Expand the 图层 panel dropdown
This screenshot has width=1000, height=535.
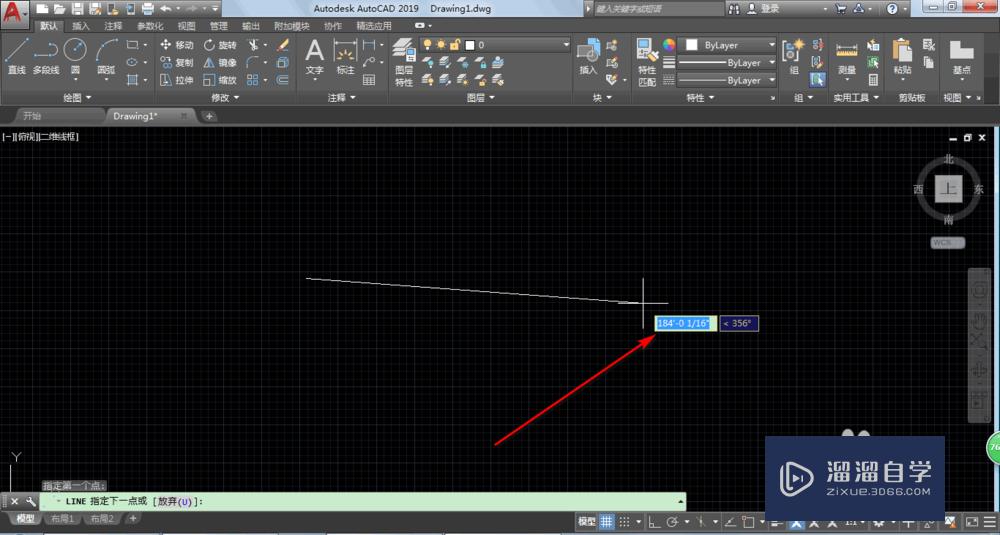(x=481, y=98)
